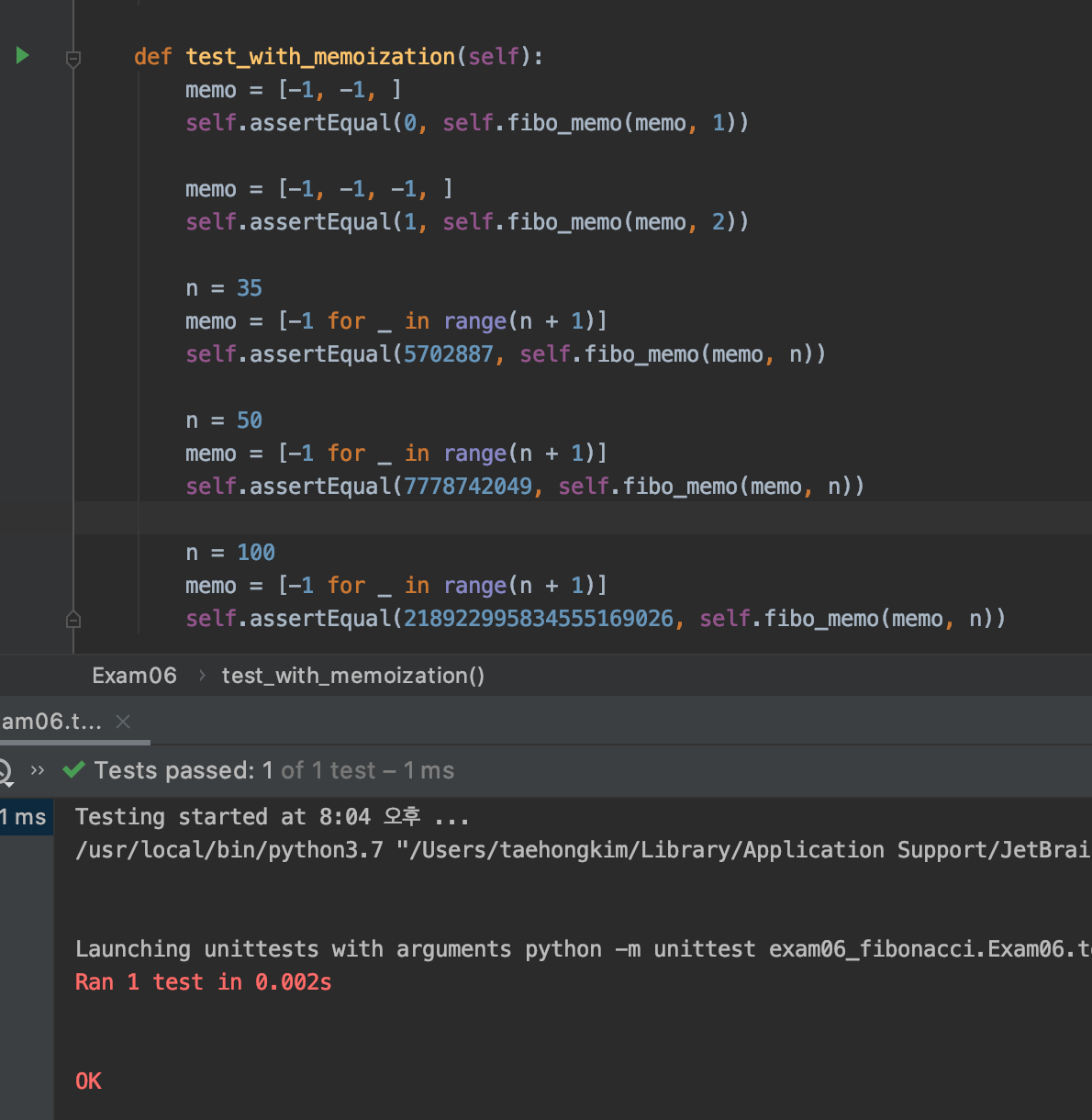Click 'memo = [-1, -1, ]' line
This screenshot has width=1092, height=1120.
click(x=294, y=90)
